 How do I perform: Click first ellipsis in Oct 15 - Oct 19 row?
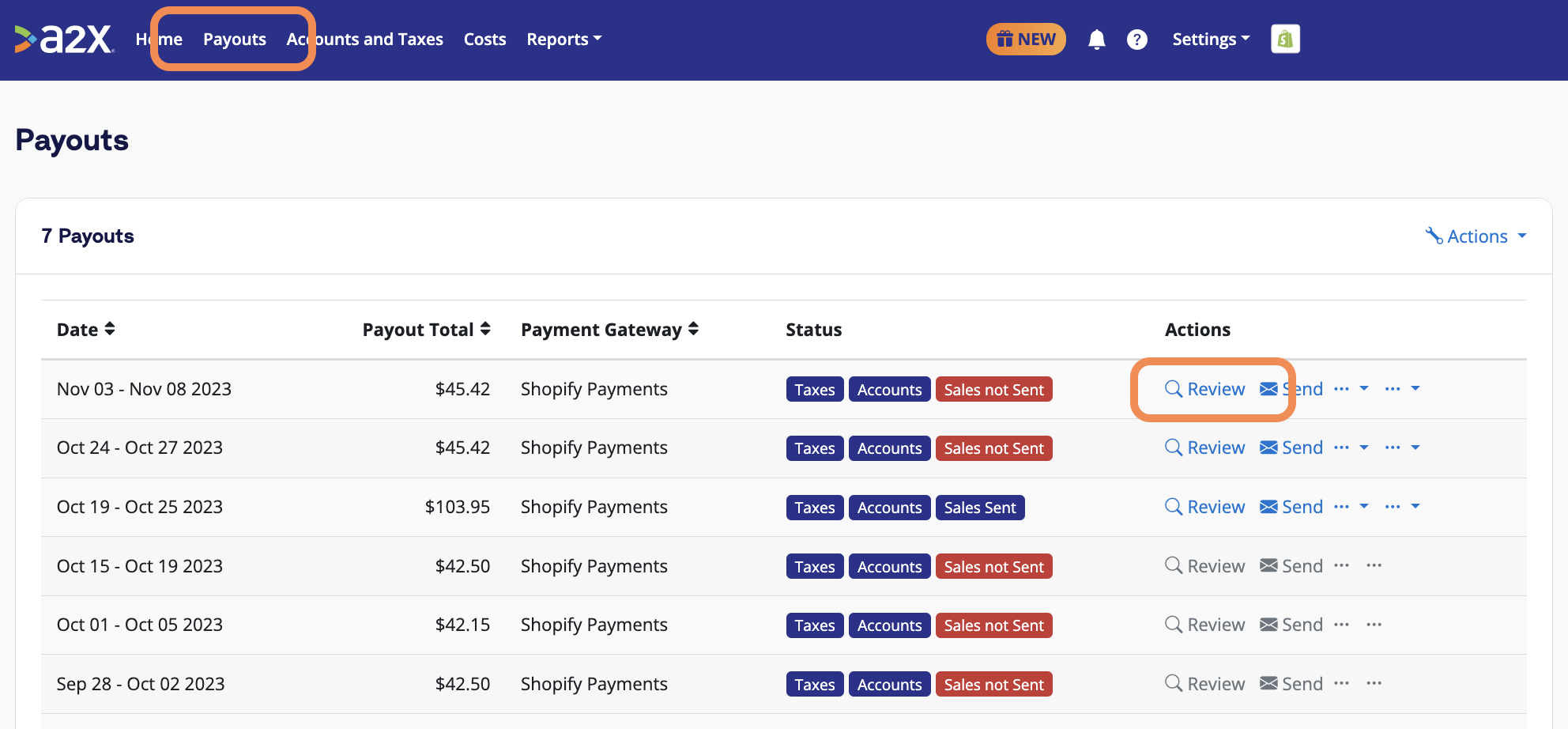[1342, 565]
